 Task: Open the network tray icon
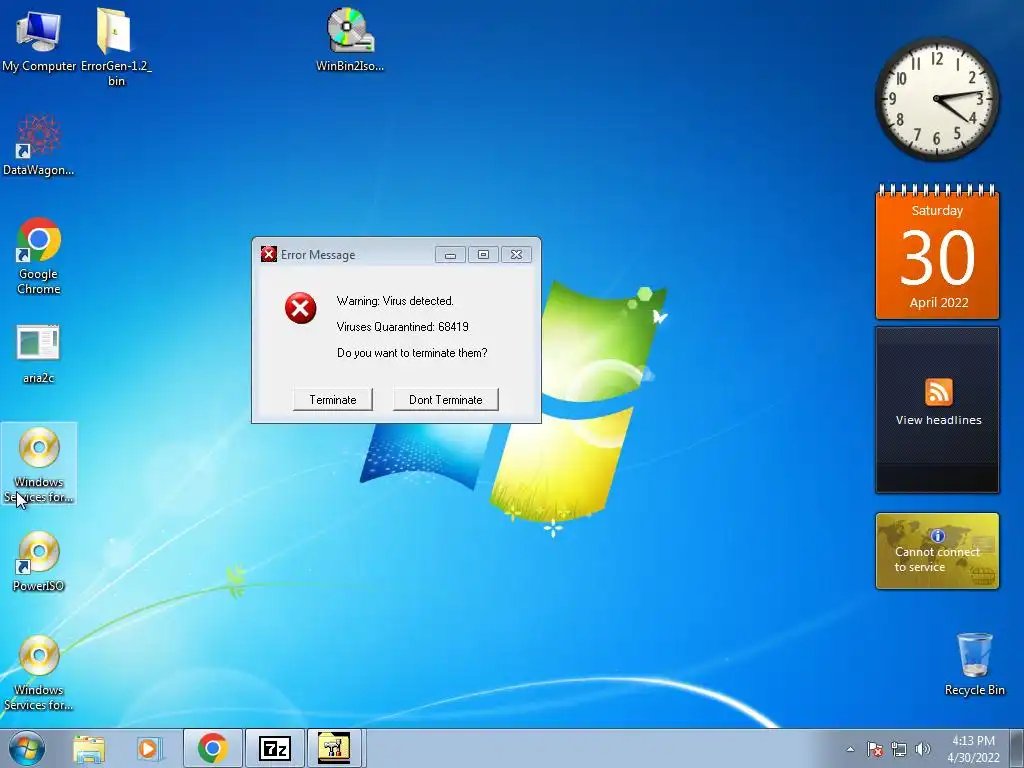pos(899,749)
